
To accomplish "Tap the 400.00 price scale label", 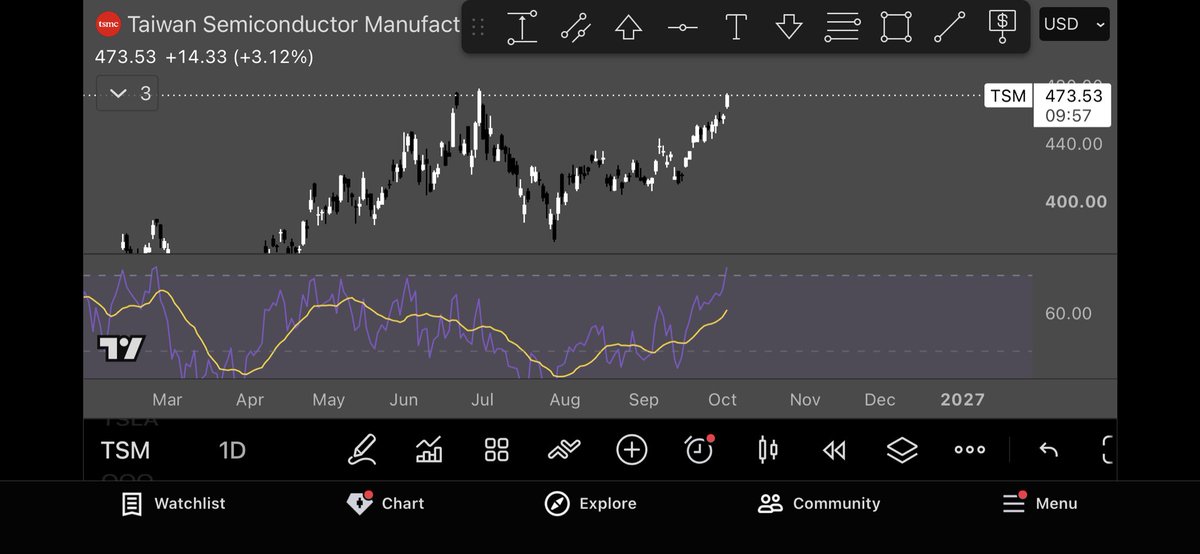I will click(1076, 201).
